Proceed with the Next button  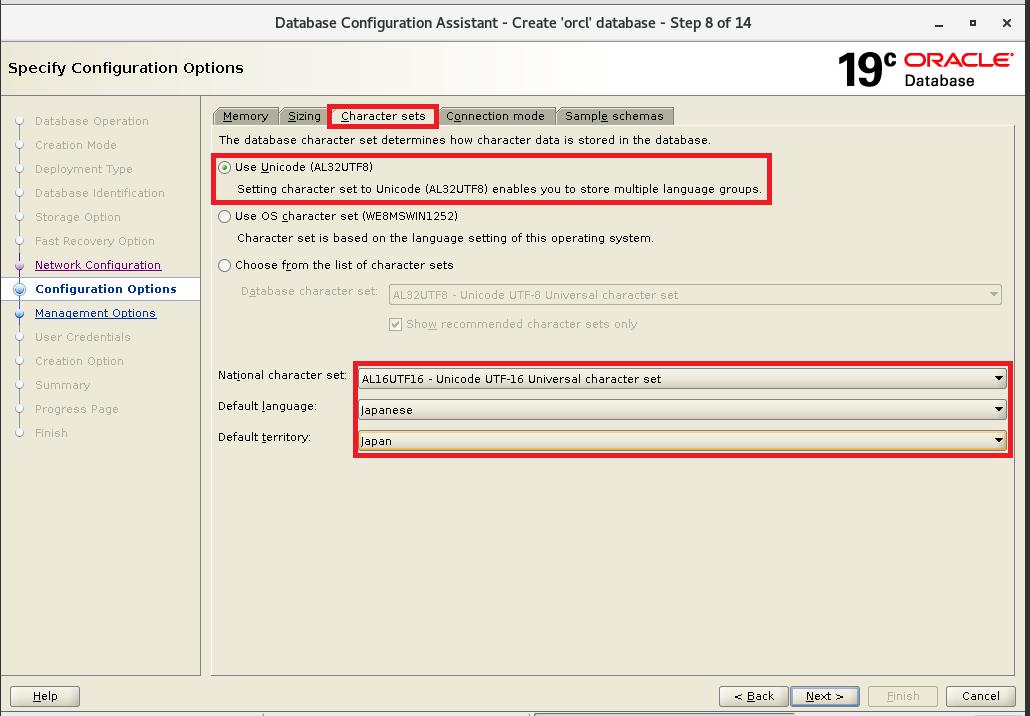tap(825, 696)
